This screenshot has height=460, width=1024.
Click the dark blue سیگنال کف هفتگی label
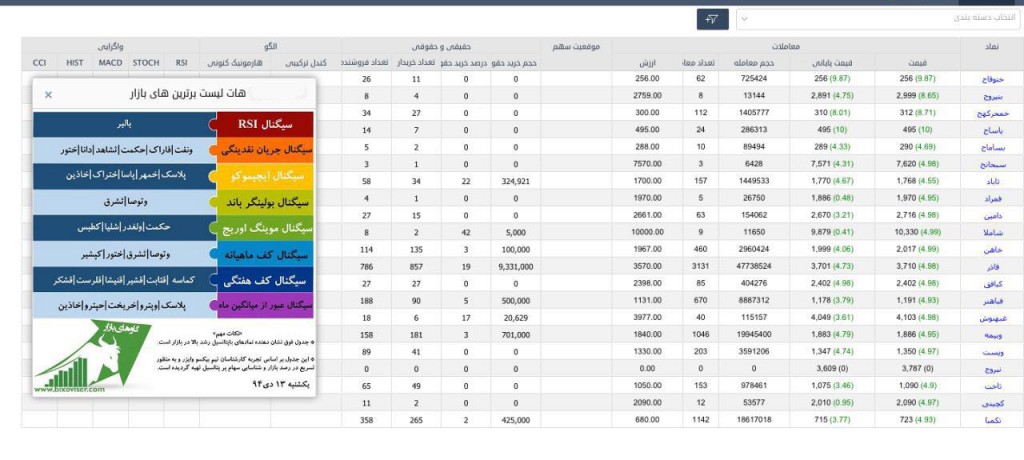[264, 280]
